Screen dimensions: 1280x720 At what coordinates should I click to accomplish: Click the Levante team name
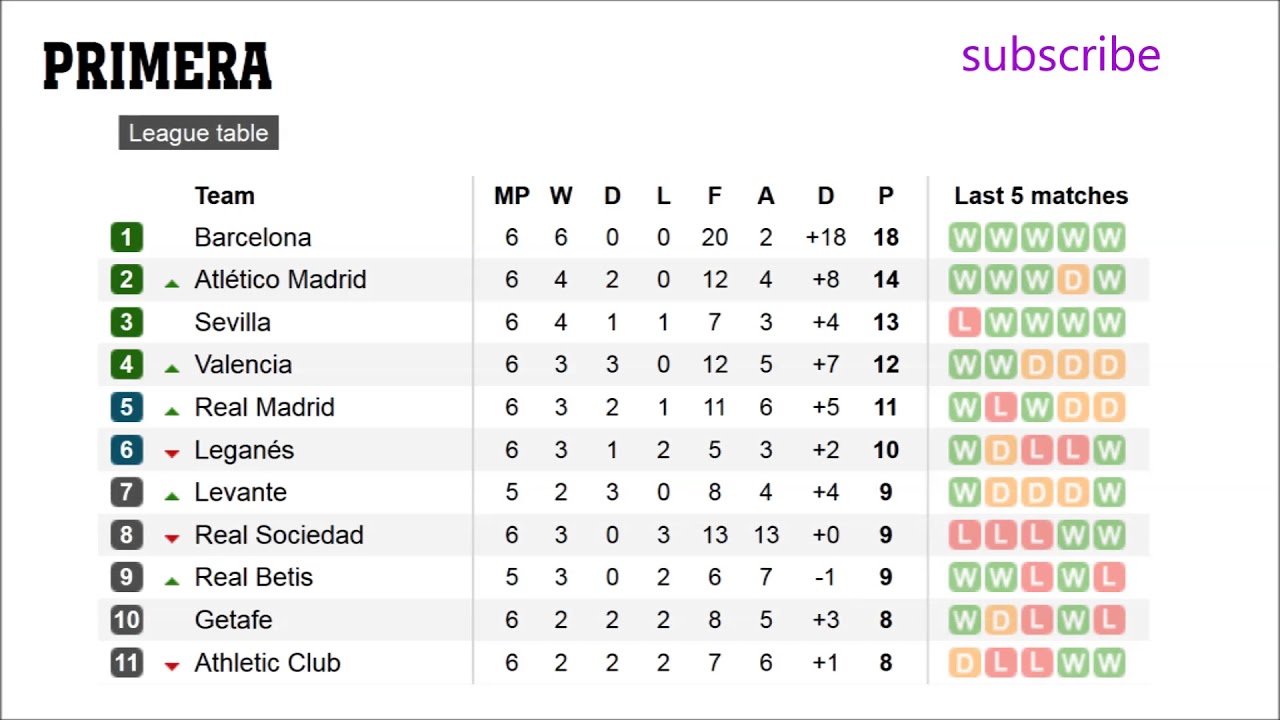pyautogui.click(x=240, y=493)
